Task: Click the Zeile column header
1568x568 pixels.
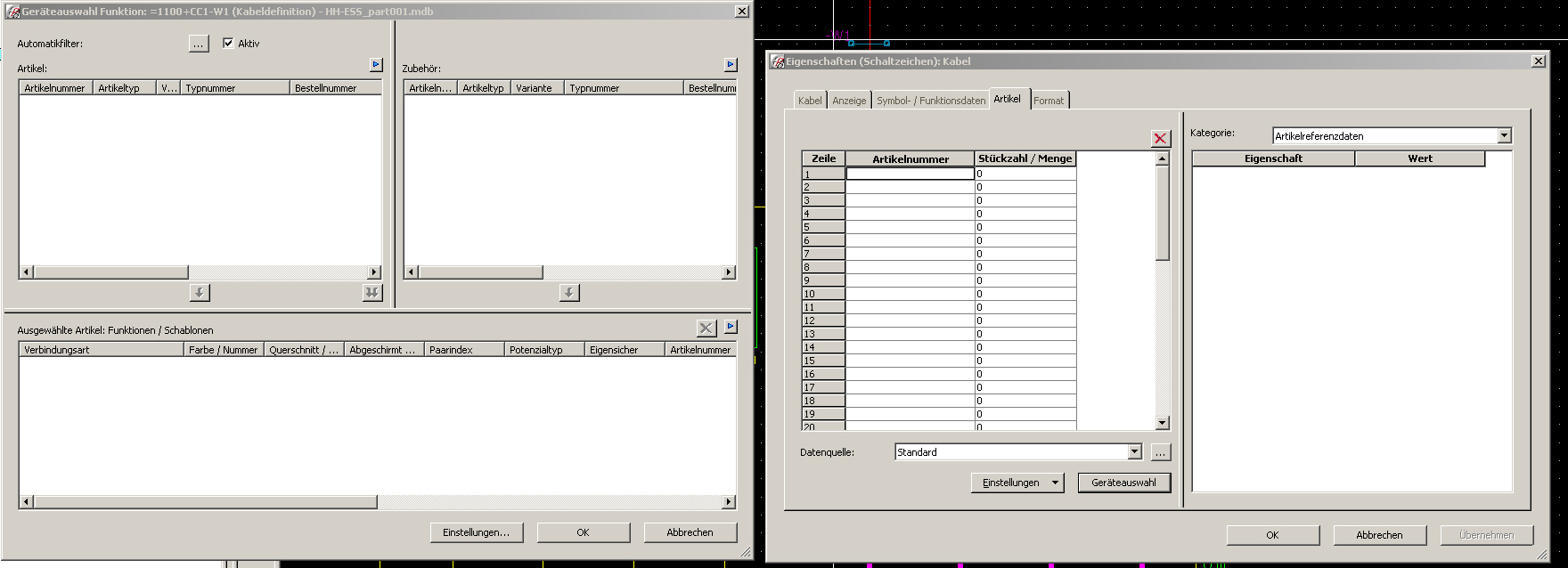Action: point(824,158)
